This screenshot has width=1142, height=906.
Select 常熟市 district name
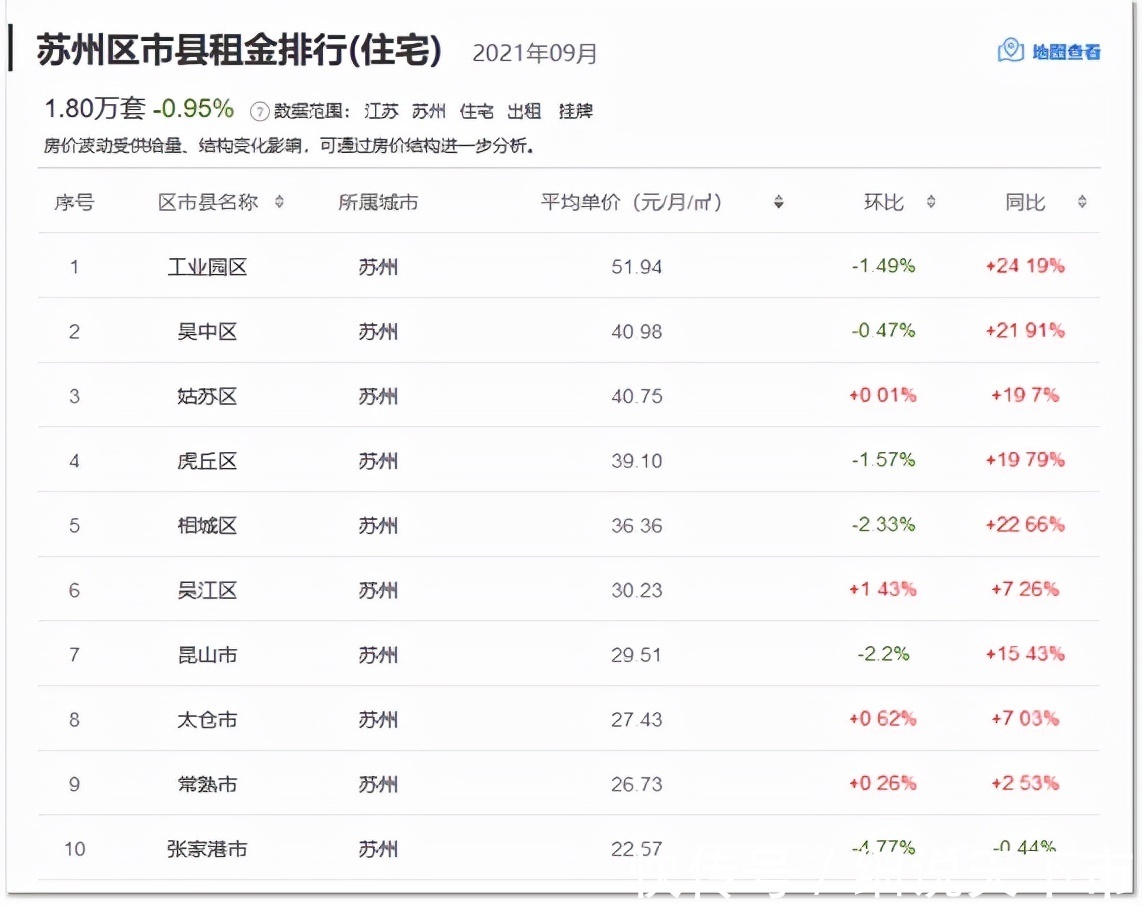click(x=208, y=784)
